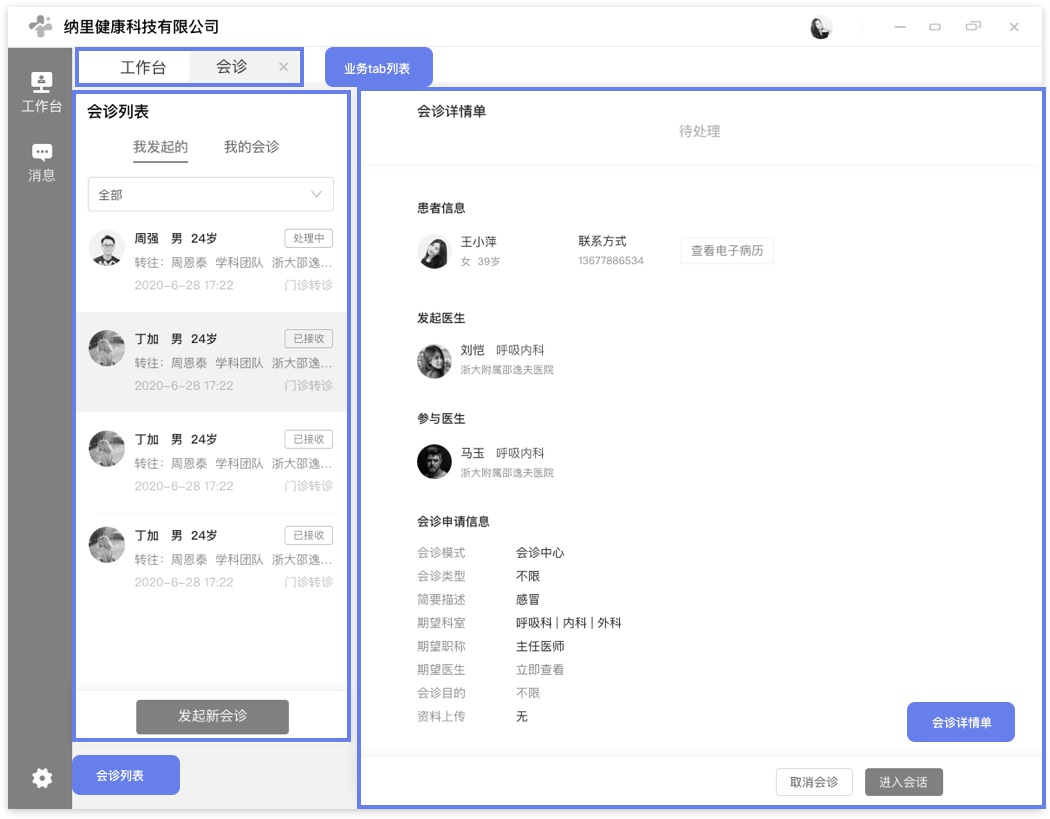Open the user avatar in top-right corner
This screenshot has width=1050, height=819.
point(821,27)
